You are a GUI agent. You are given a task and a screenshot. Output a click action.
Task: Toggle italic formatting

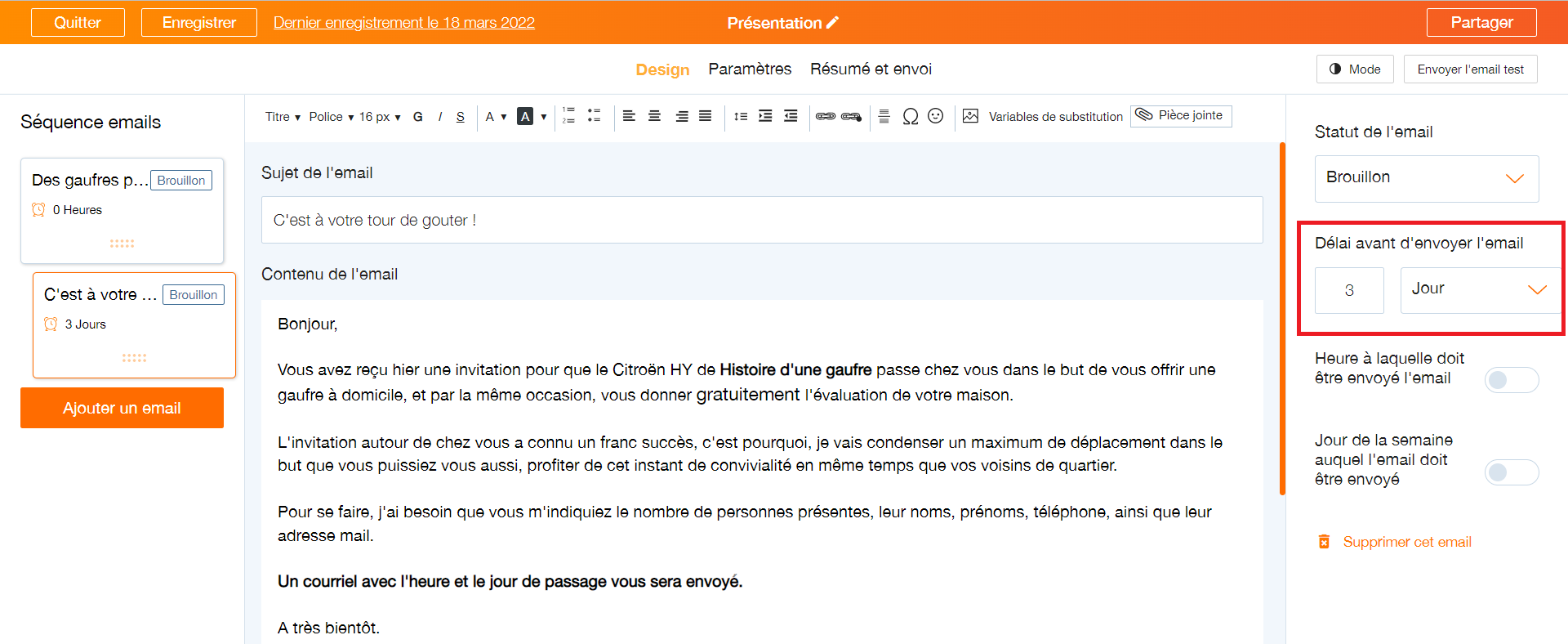439,117
